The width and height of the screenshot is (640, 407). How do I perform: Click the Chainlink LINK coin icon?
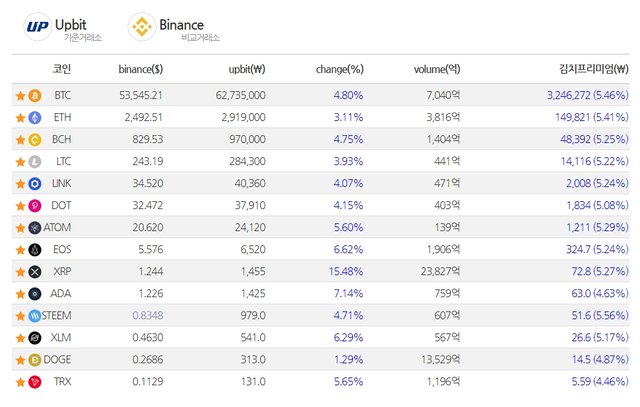35,184
